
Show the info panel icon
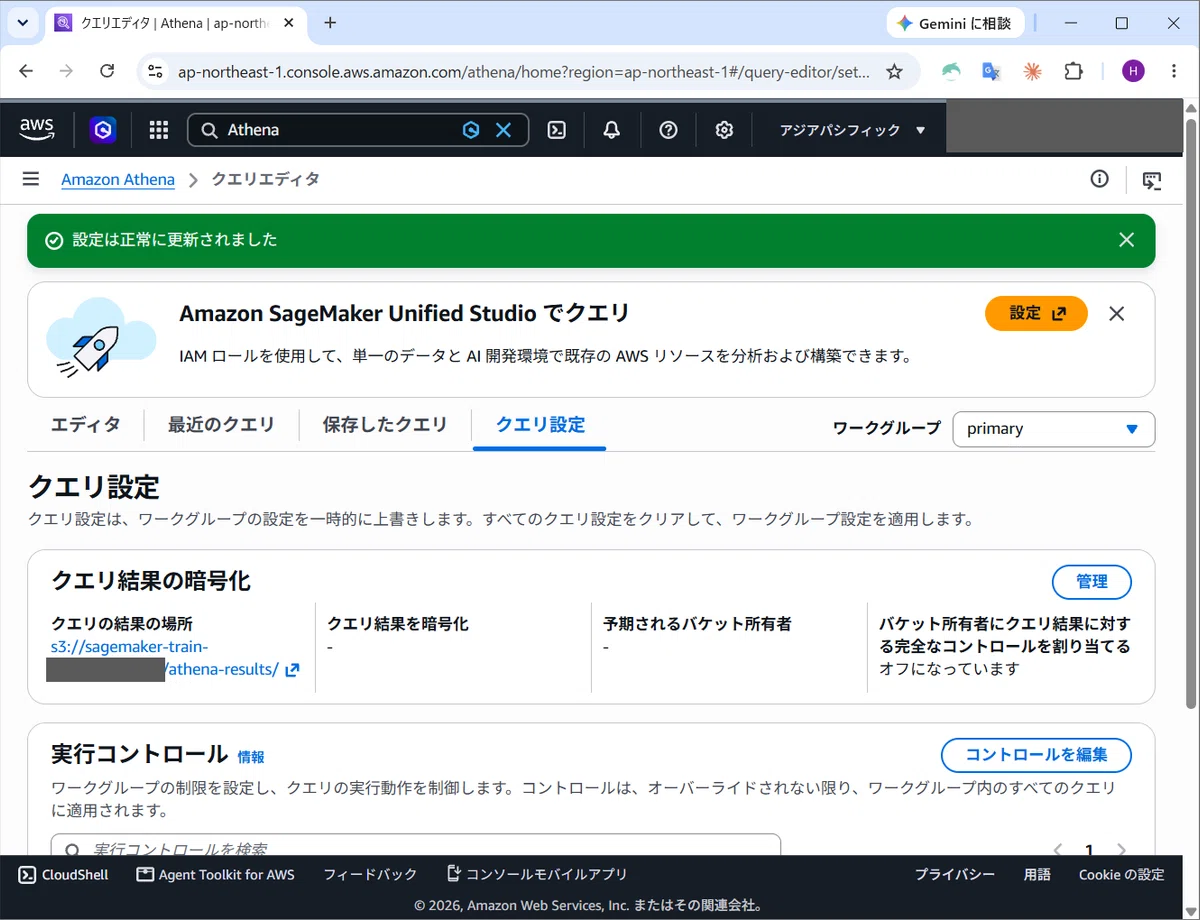(1099, 179)
